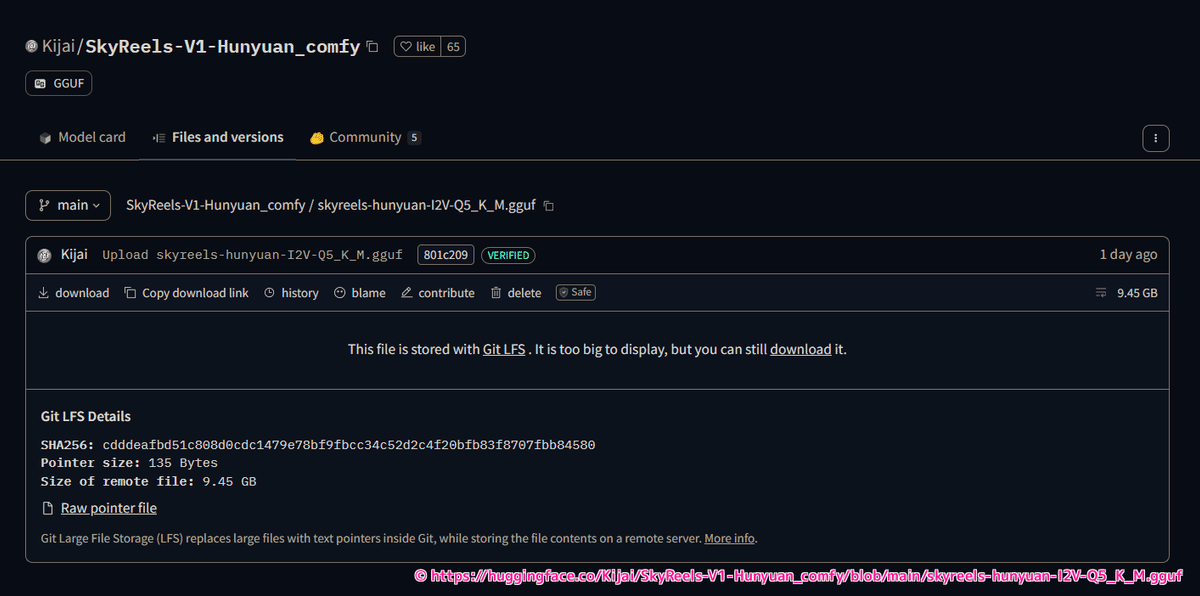This screenshot has height=596, width=1200.
Task: Go to SkyReels-V1-Hunyuan_comfy breadcrumb folder
Action: [x=215, y=205]
